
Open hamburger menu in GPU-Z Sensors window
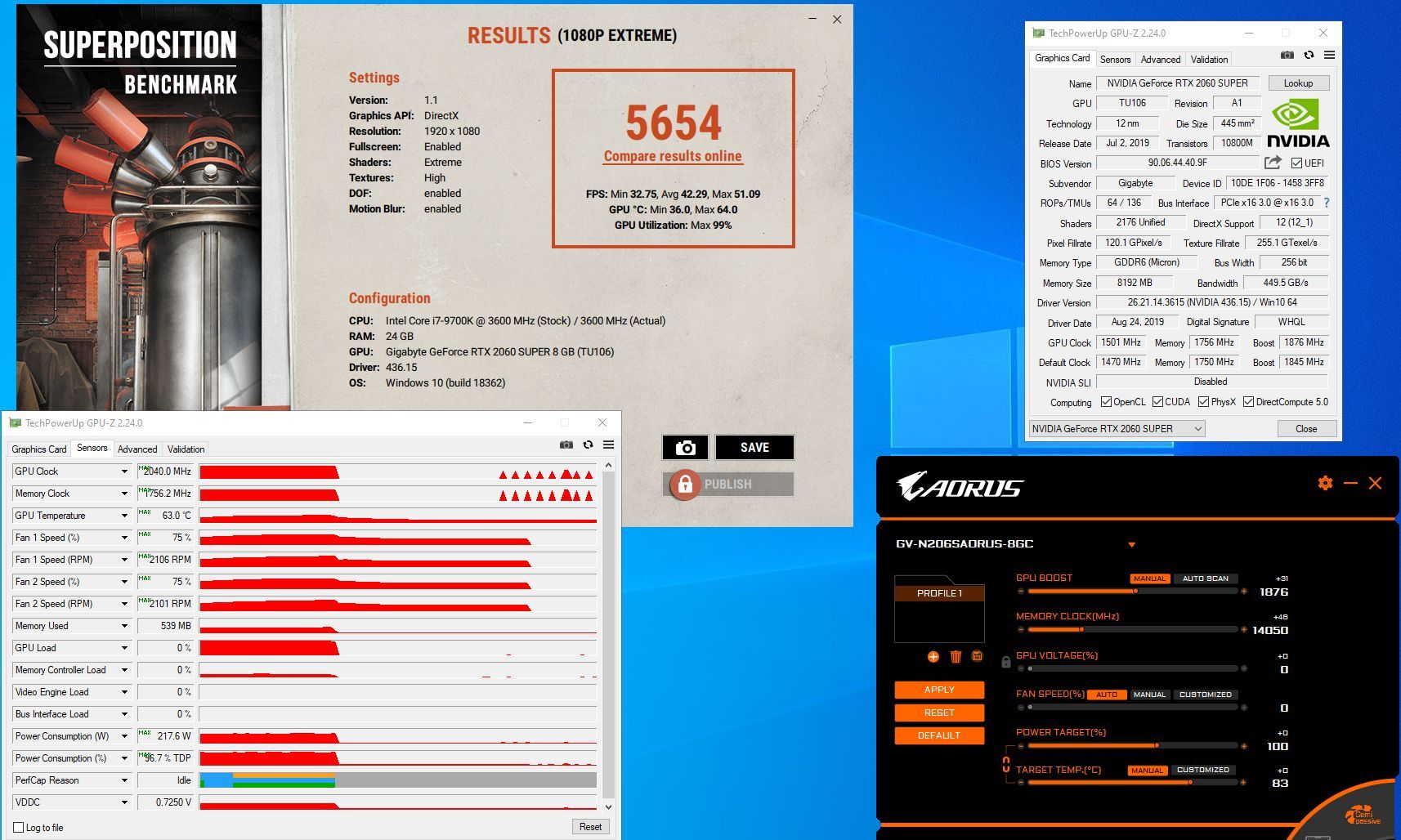[608, 445]
